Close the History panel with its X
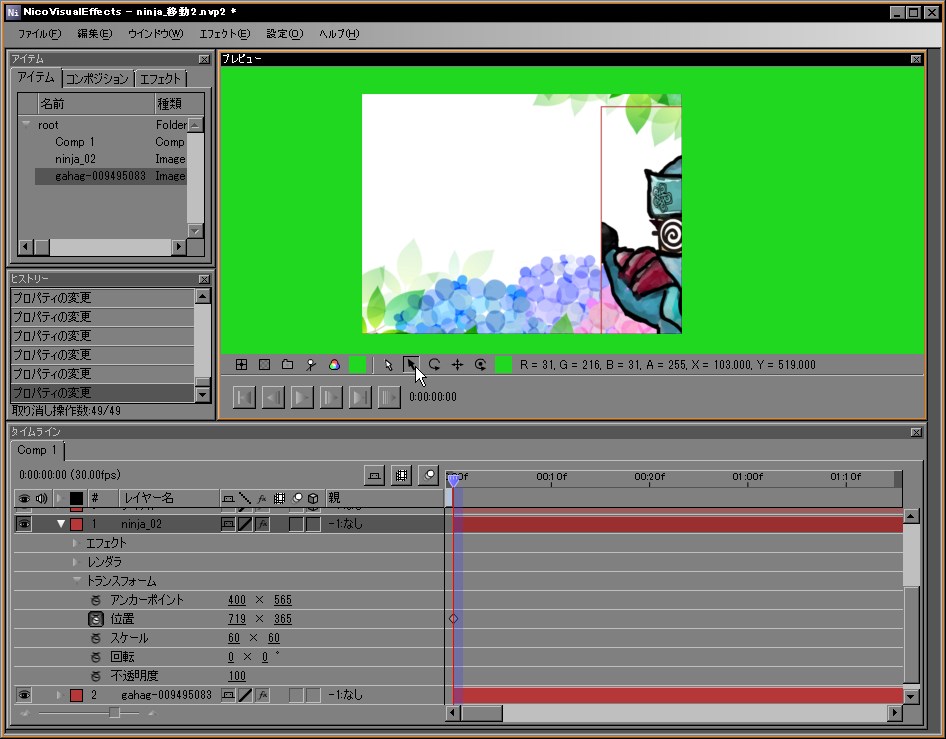The image size is (946, 739). [204, 279]
